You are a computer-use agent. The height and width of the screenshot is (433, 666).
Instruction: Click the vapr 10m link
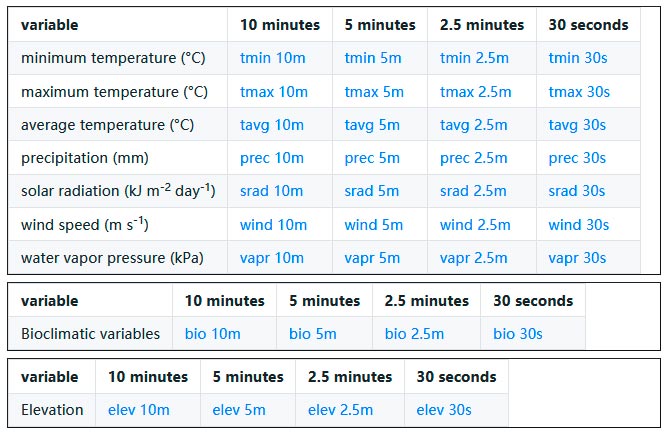pyautogui.click(x=272, y=258)
